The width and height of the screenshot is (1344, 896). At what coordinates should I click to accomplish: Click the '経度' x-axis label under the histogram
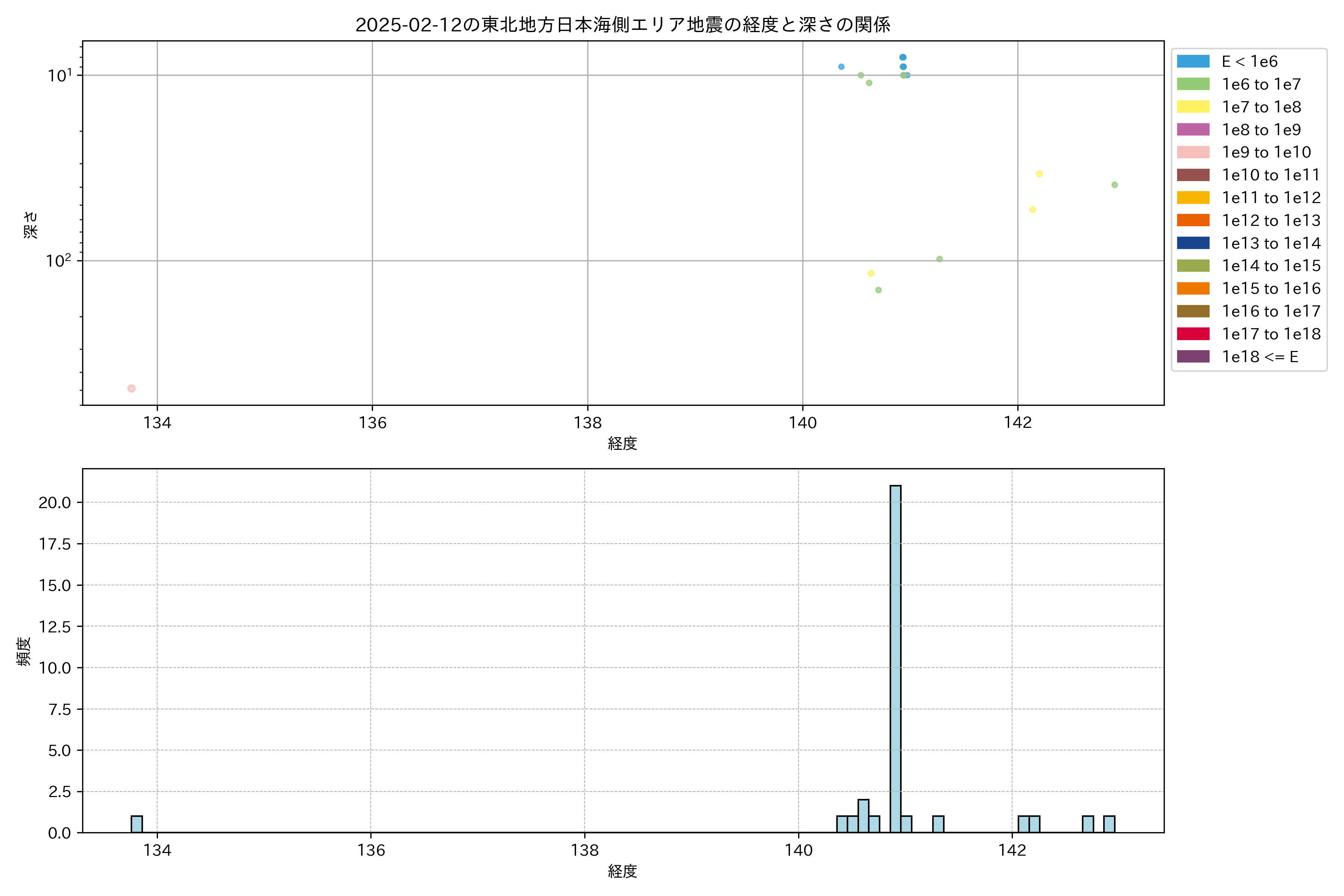click(622, 871)
